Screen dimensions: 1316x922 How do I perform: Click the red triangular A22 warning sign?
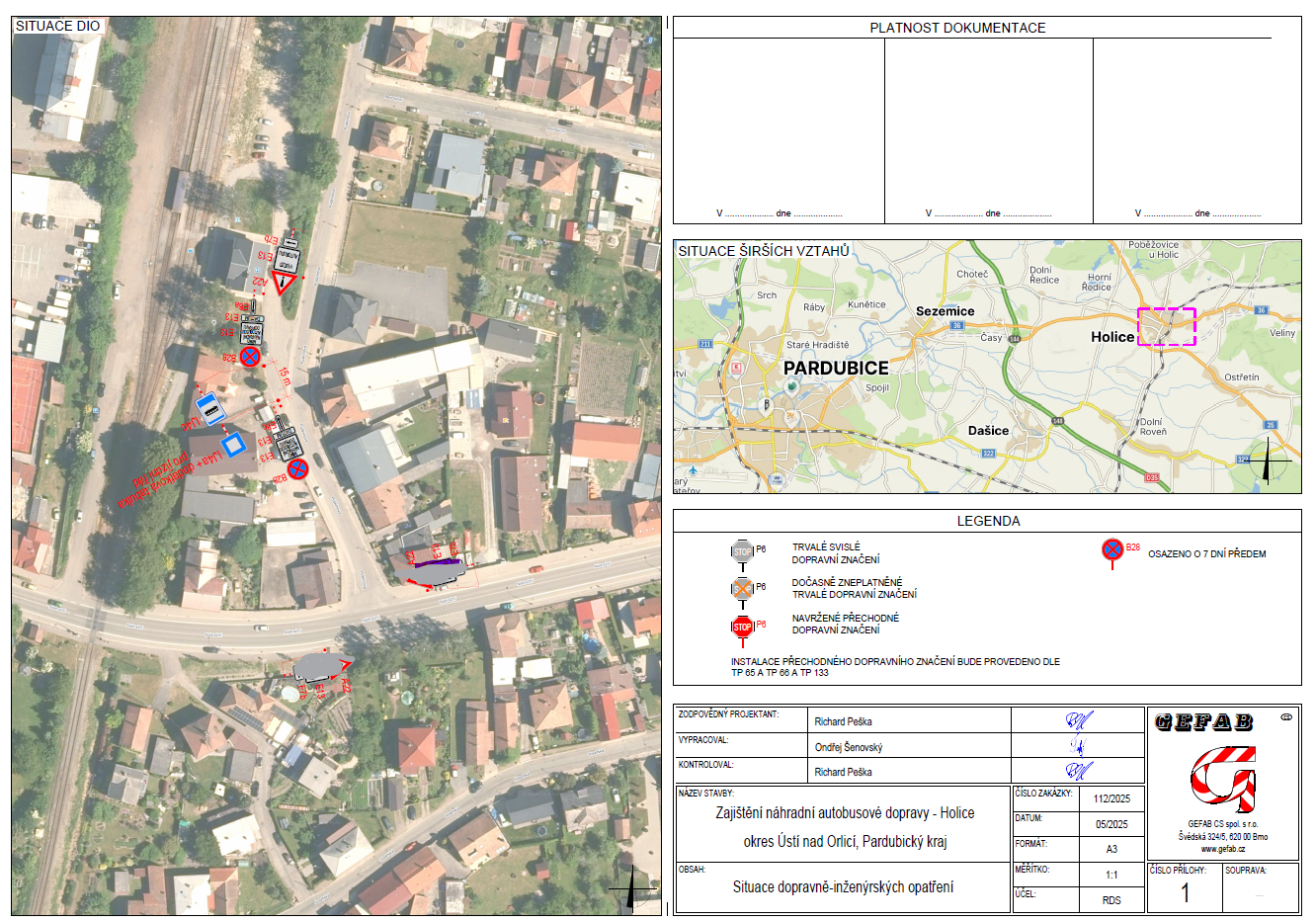(285, 286)
